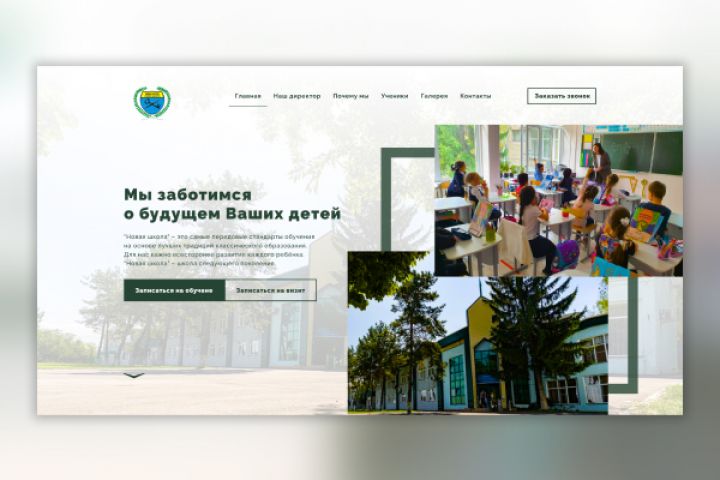Select the heading Мы заботимся о будущем

tap(232, 204)
